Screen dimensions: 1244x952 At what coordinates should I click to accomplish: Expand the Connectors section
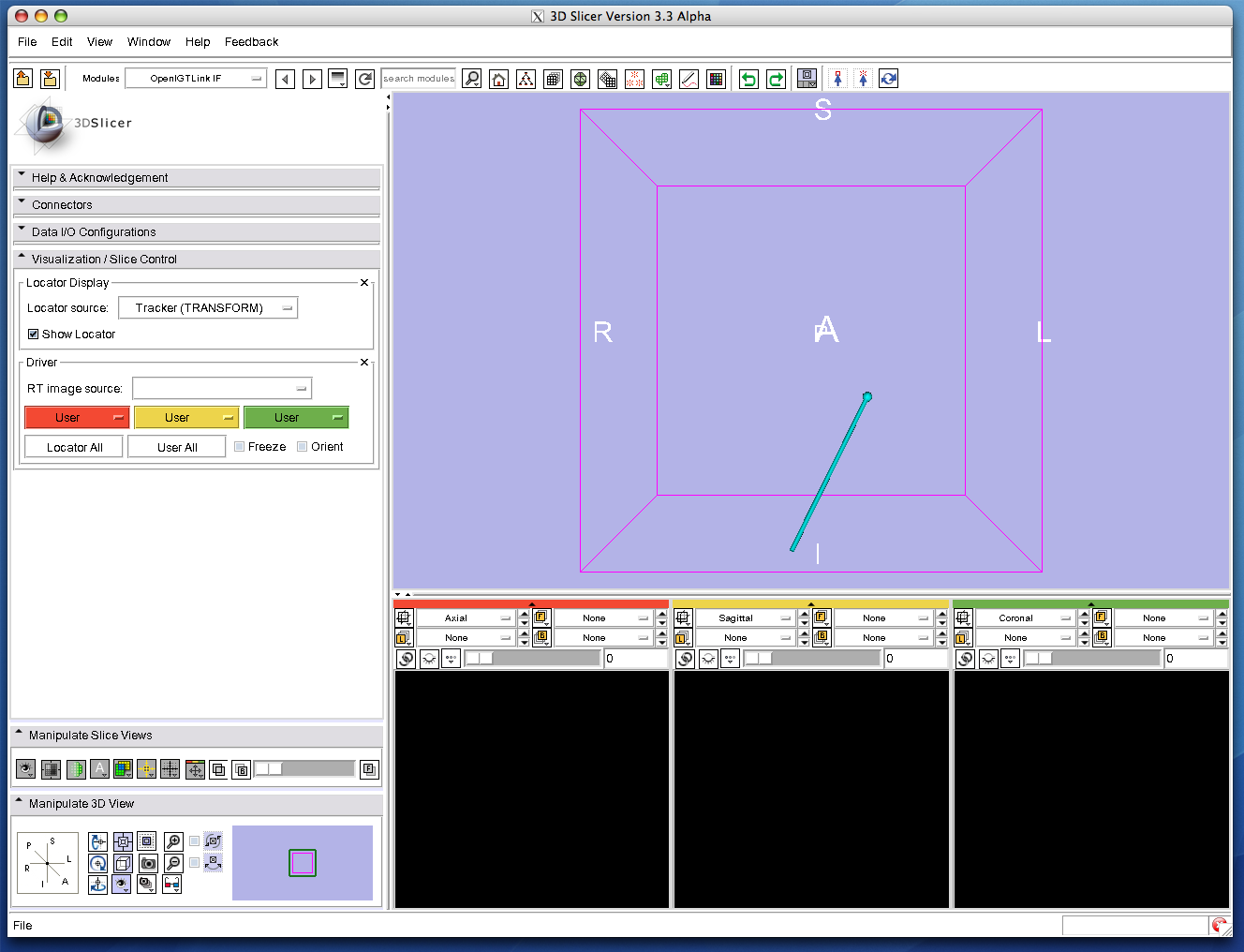coord(62,205)
